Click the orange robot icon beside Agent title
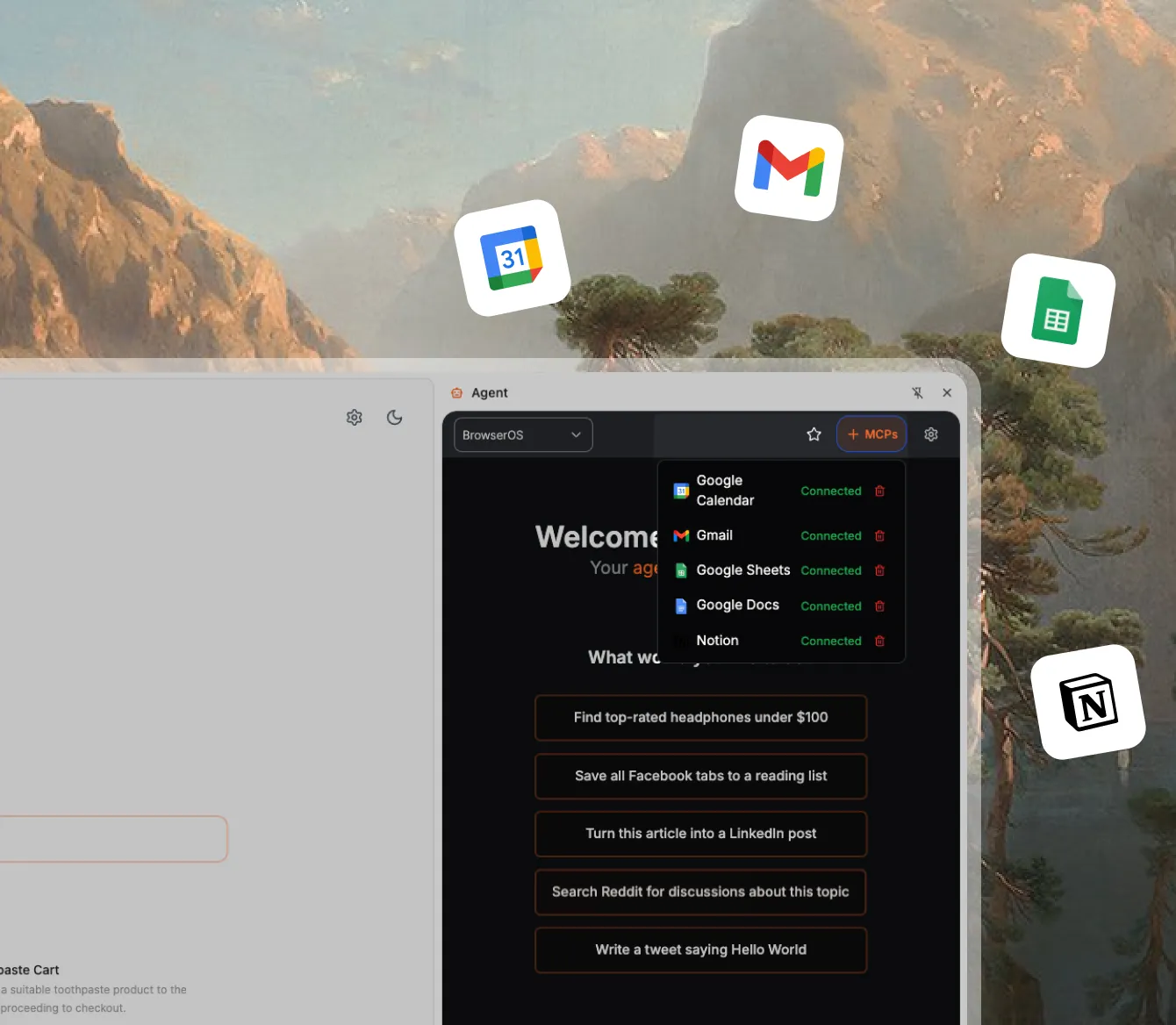This screenshot has width=1176, height=1025. [x=456, y=392]
